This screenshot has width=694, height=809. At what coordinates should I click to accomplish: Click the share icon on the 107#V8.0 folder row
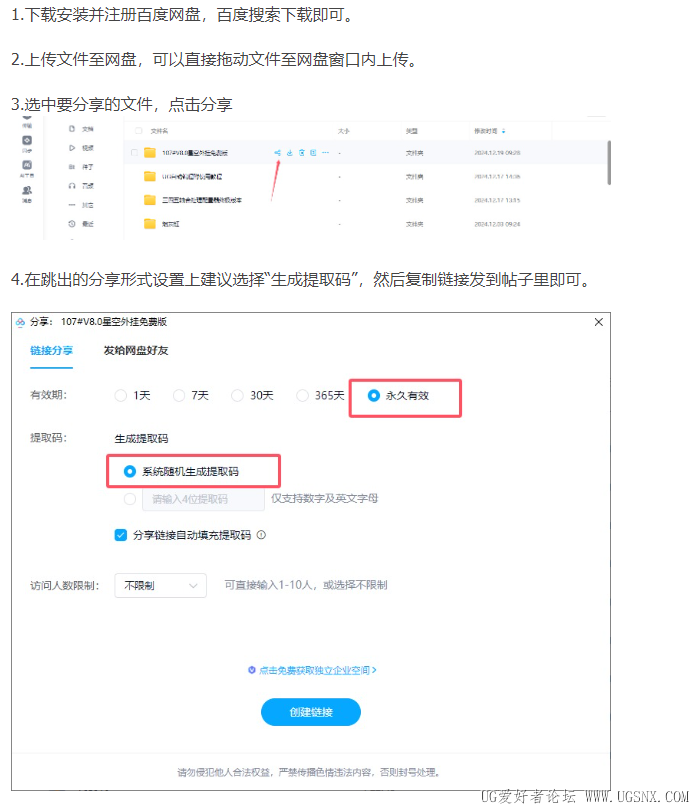278,153
